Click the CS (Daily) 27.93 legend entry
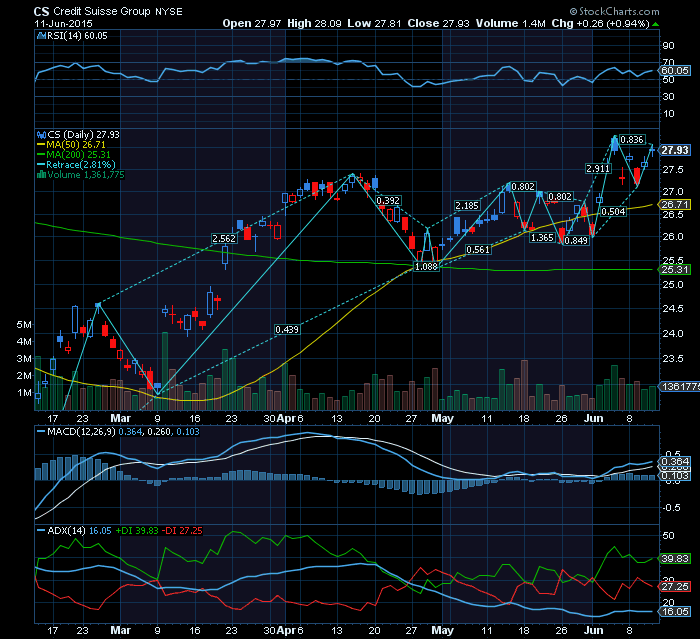 pos(83,134)
